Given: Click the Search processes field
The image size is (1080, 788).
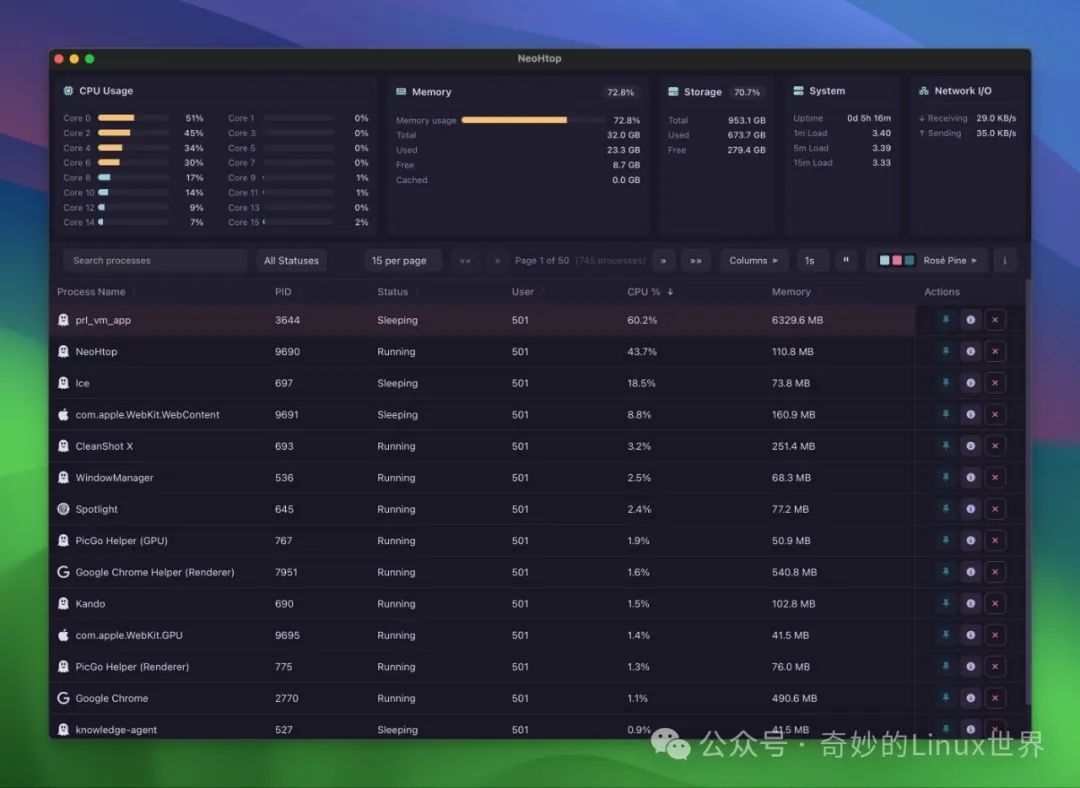Looking at the screenshot, I should click(x=155, y=260).
